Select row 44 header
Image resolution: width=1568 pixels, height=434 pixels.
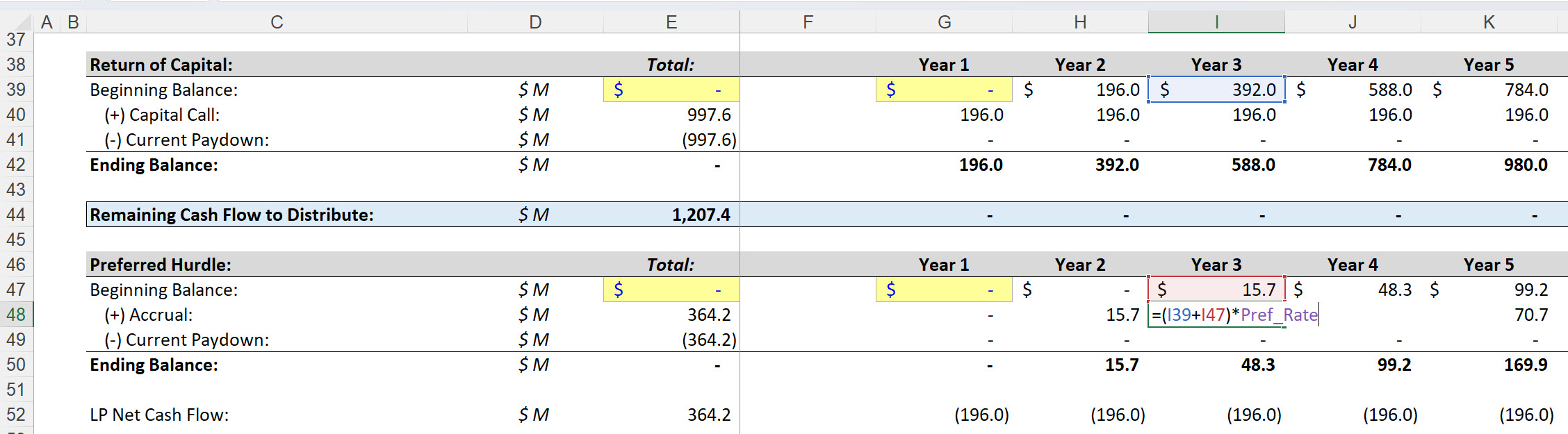point(16,215)
